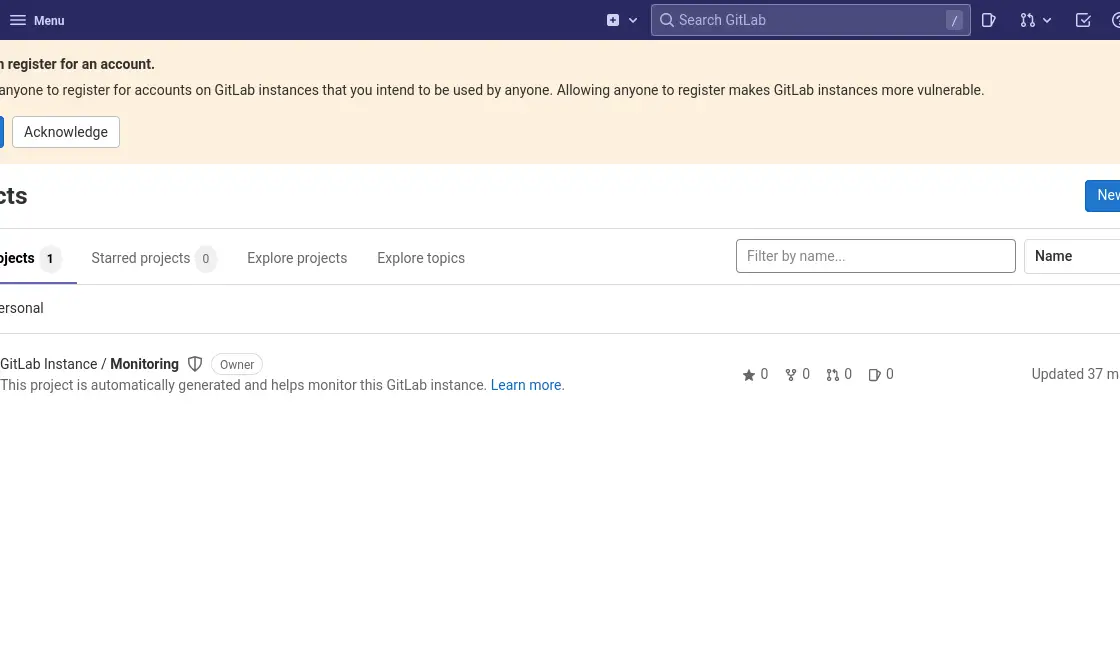The image size is (1120, 655).
Task: Click the forks icon for Monitoring project
Action: [791, 375]
